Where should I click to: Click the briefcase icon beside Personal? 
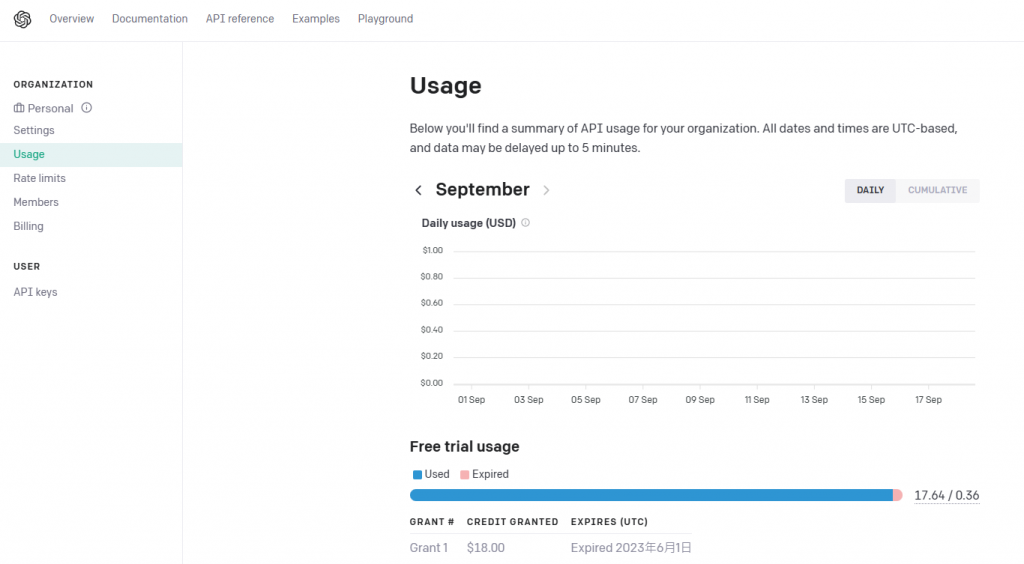19,108
